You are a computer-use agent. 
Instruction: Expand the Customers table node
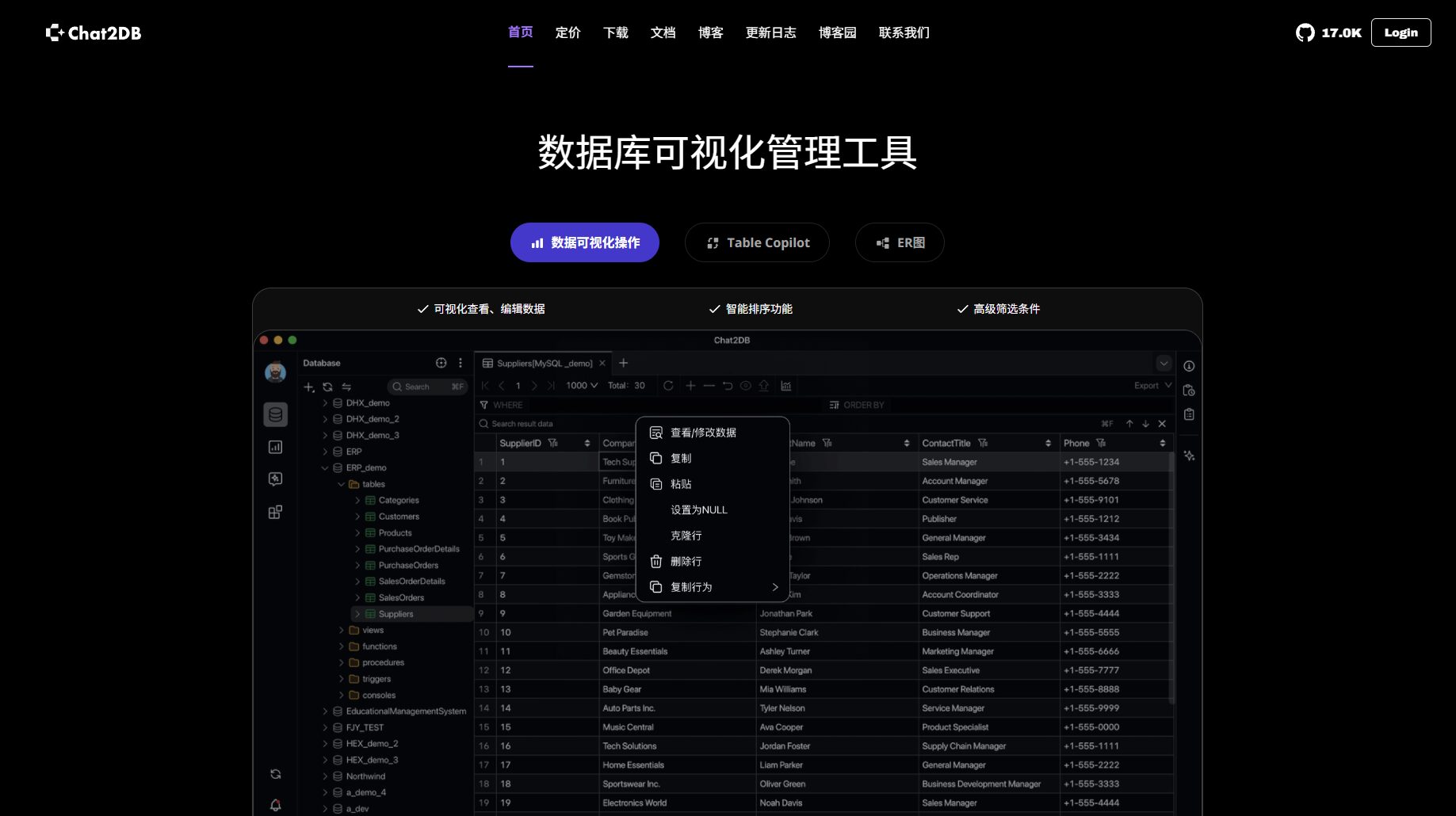click(x=357, y=516)
